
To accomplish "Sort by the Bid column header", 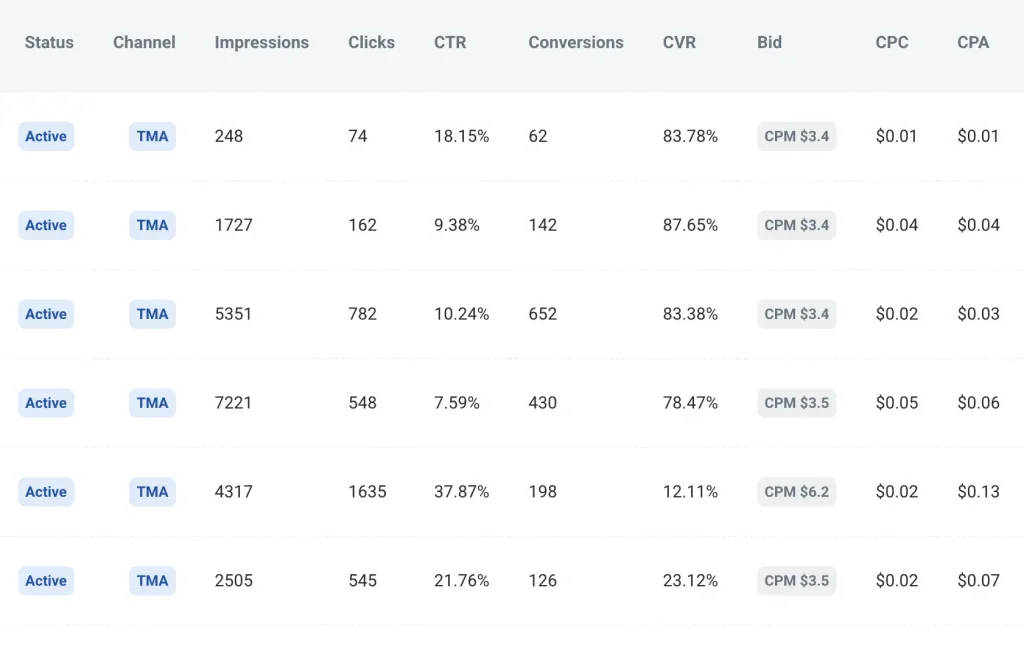I will [x=769, y=42].
